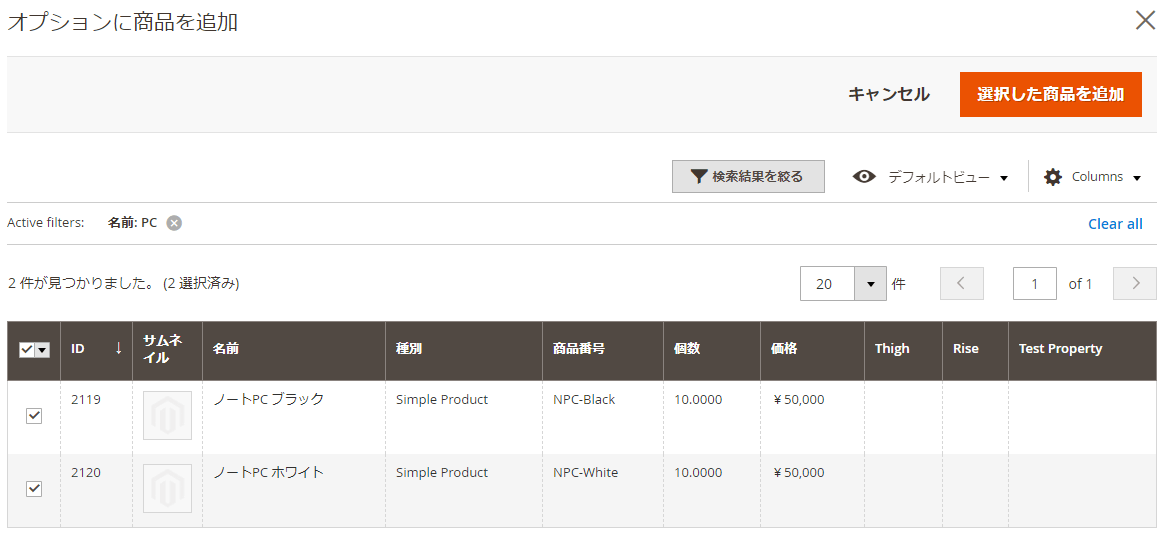Click the eye icon for デフォルトビュー
Viewport: 1171px width, 539px height.
tap(864, 177)
